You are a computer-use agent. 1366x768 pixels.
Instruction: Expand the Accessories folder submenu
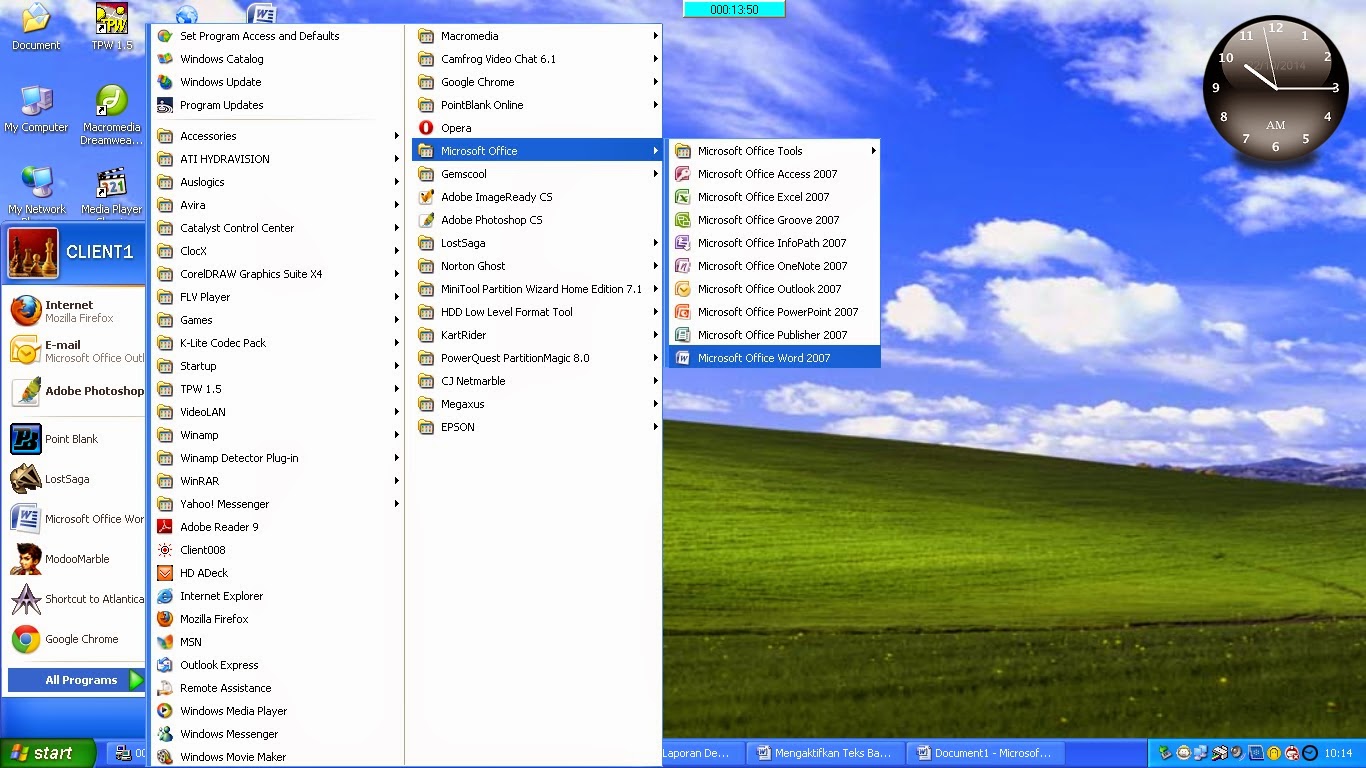point(277,136)
